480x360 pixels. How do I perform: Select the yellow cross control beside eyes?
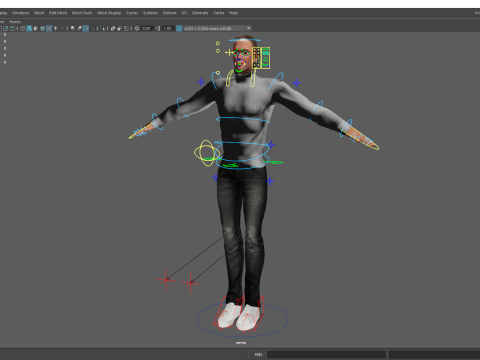(x=229, y=52)
